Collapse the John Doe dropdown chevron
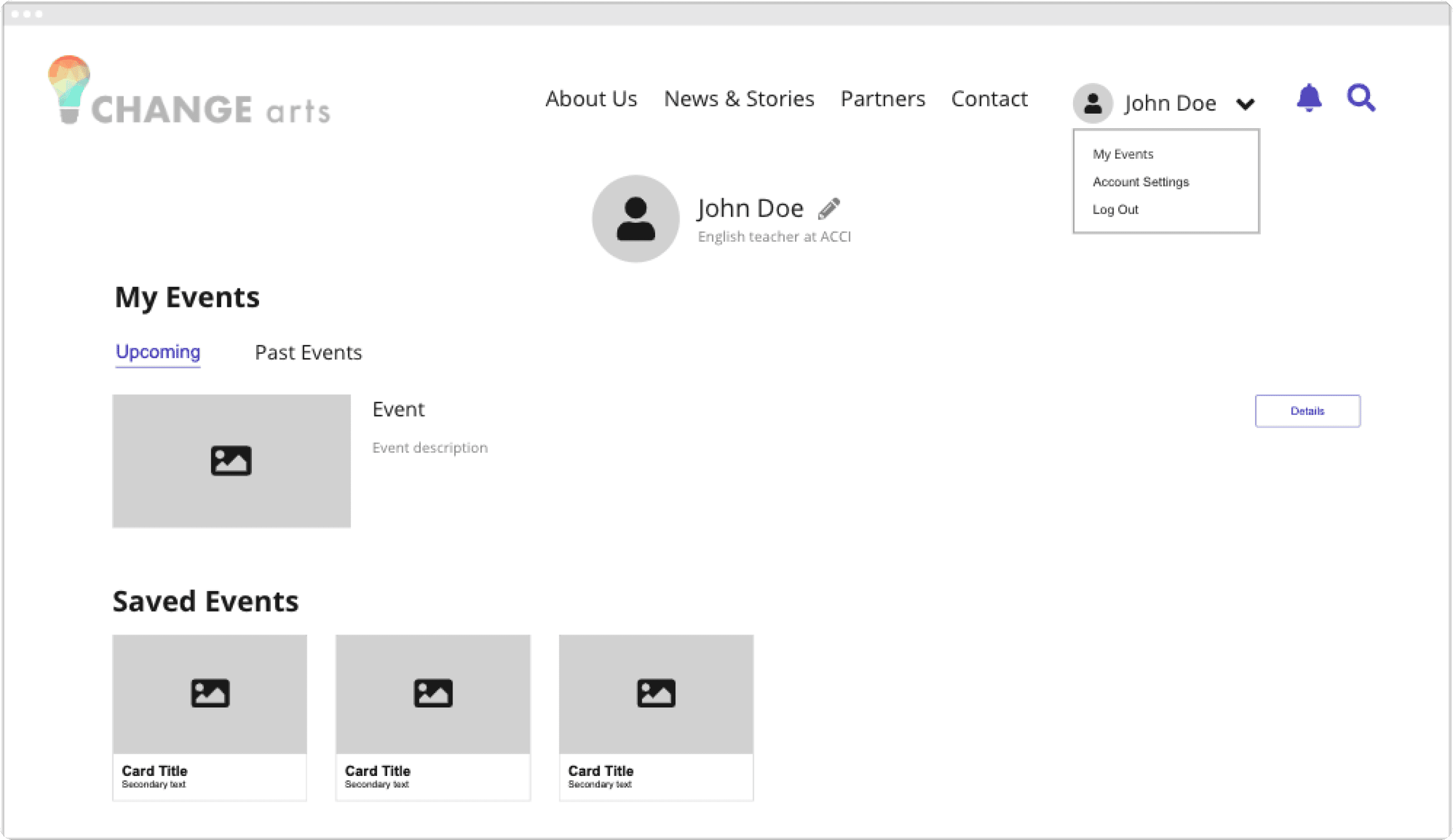This screenshot has height=840, width=1453. click(x=1245, y=104)
